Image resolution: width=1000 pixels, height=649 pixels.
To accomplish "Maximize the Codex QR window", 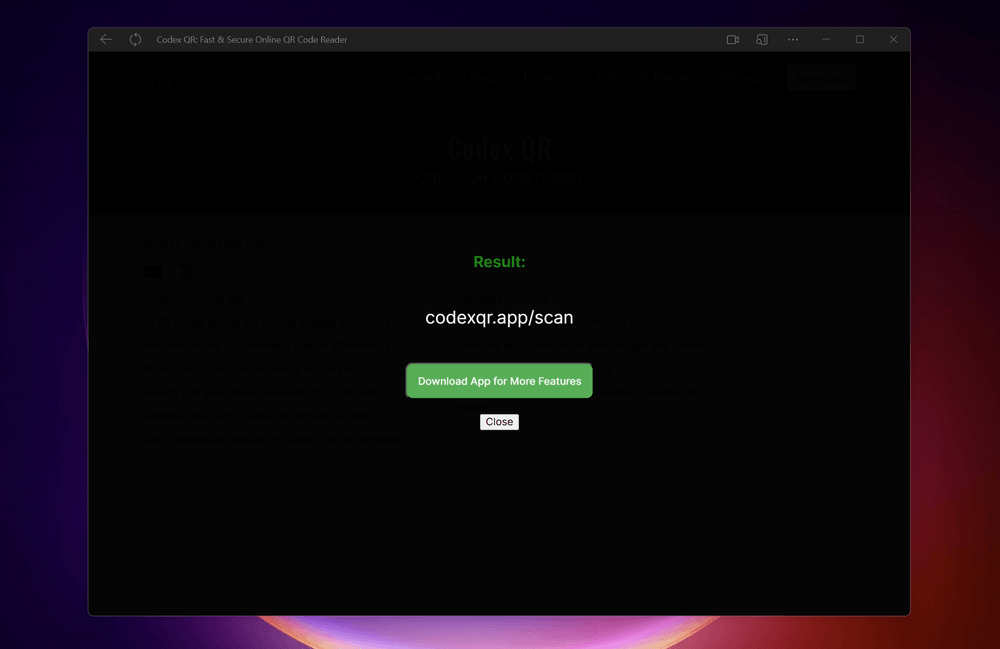I will 860,40.
